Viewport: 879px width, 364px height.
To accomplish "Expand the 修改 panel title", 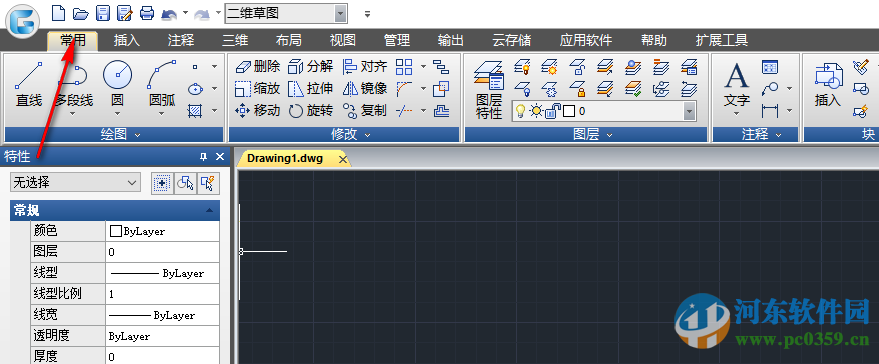I will [x=344, y=135].
